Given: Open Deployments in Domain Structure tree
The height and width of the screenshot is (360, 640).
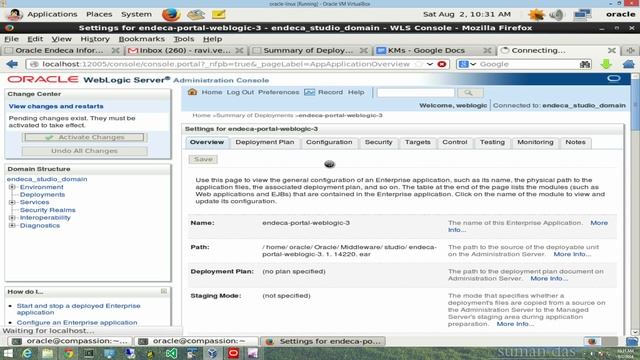Looking at the screenshot, I should [42, 195].
